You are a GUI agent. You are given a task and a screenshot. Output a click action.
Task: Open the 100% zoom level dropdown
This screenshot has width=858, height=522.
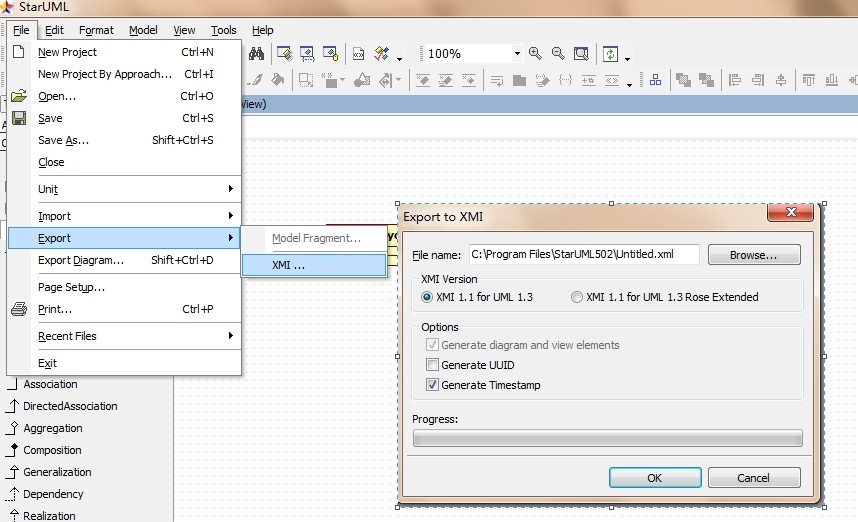tap(517, 54)
